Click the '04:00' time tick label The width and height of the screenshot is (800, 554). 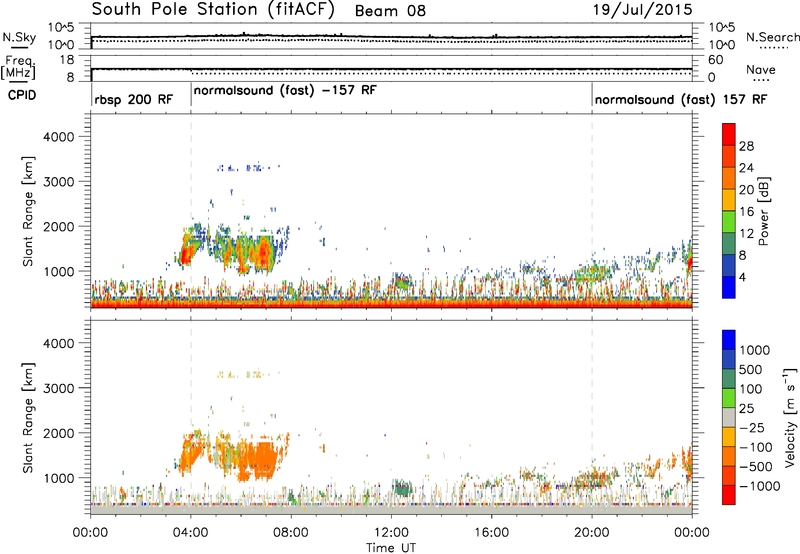click(190, 533)
